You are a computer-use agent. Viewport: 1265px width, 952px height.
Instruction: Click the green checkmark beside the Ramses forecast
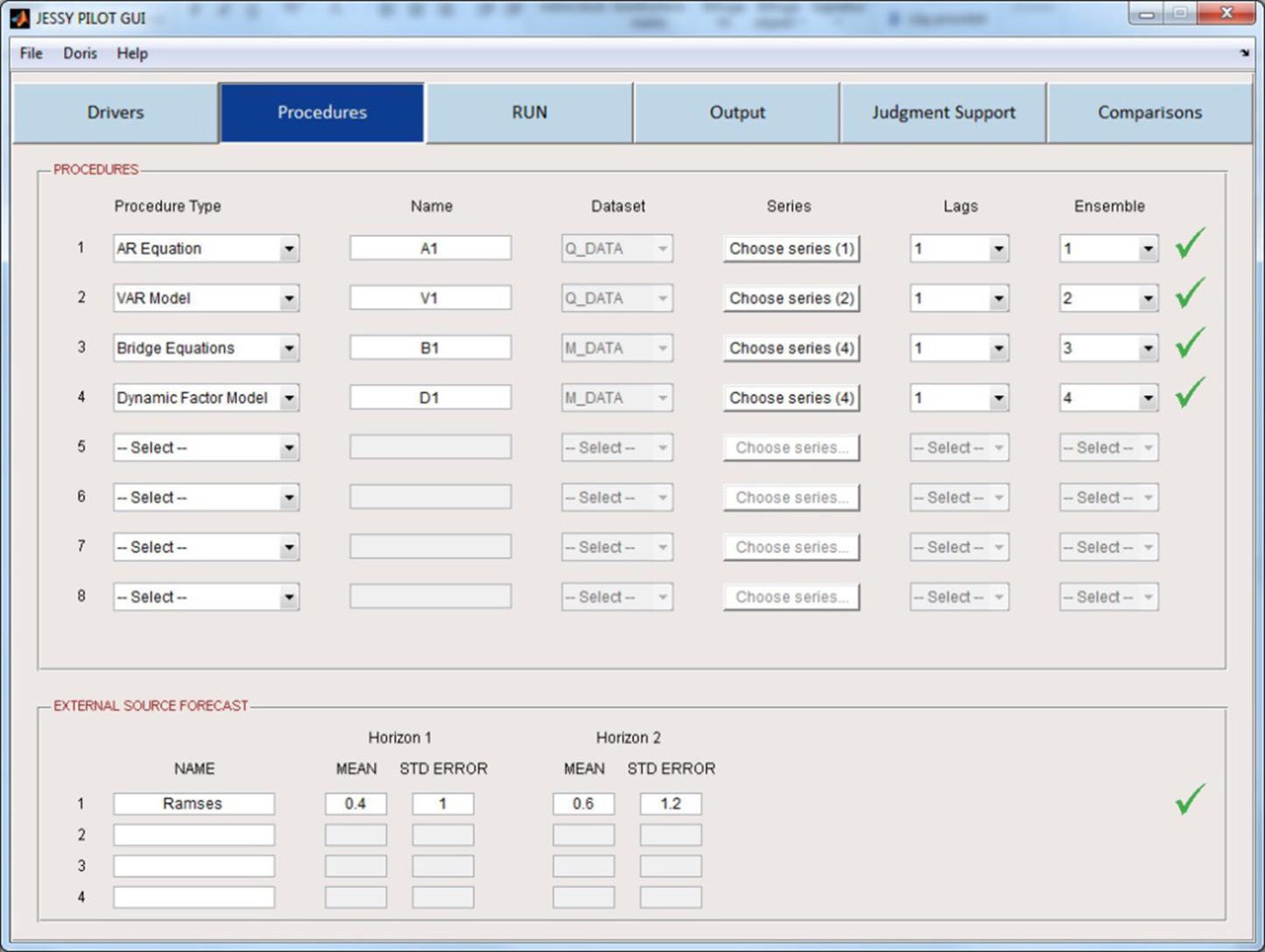(x=1190, y=799)
